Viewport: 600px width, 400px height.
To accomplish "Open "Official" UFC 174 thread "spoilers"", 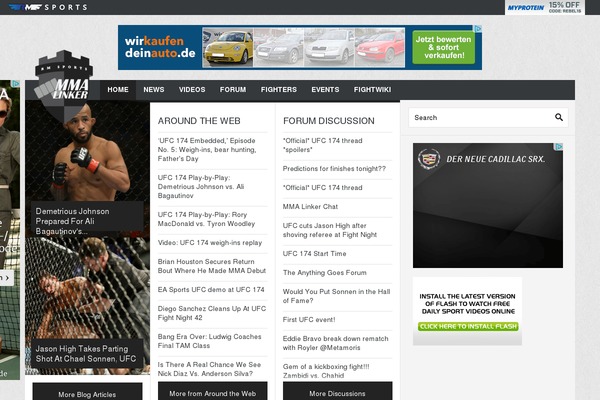I will (x=323, y=145).
